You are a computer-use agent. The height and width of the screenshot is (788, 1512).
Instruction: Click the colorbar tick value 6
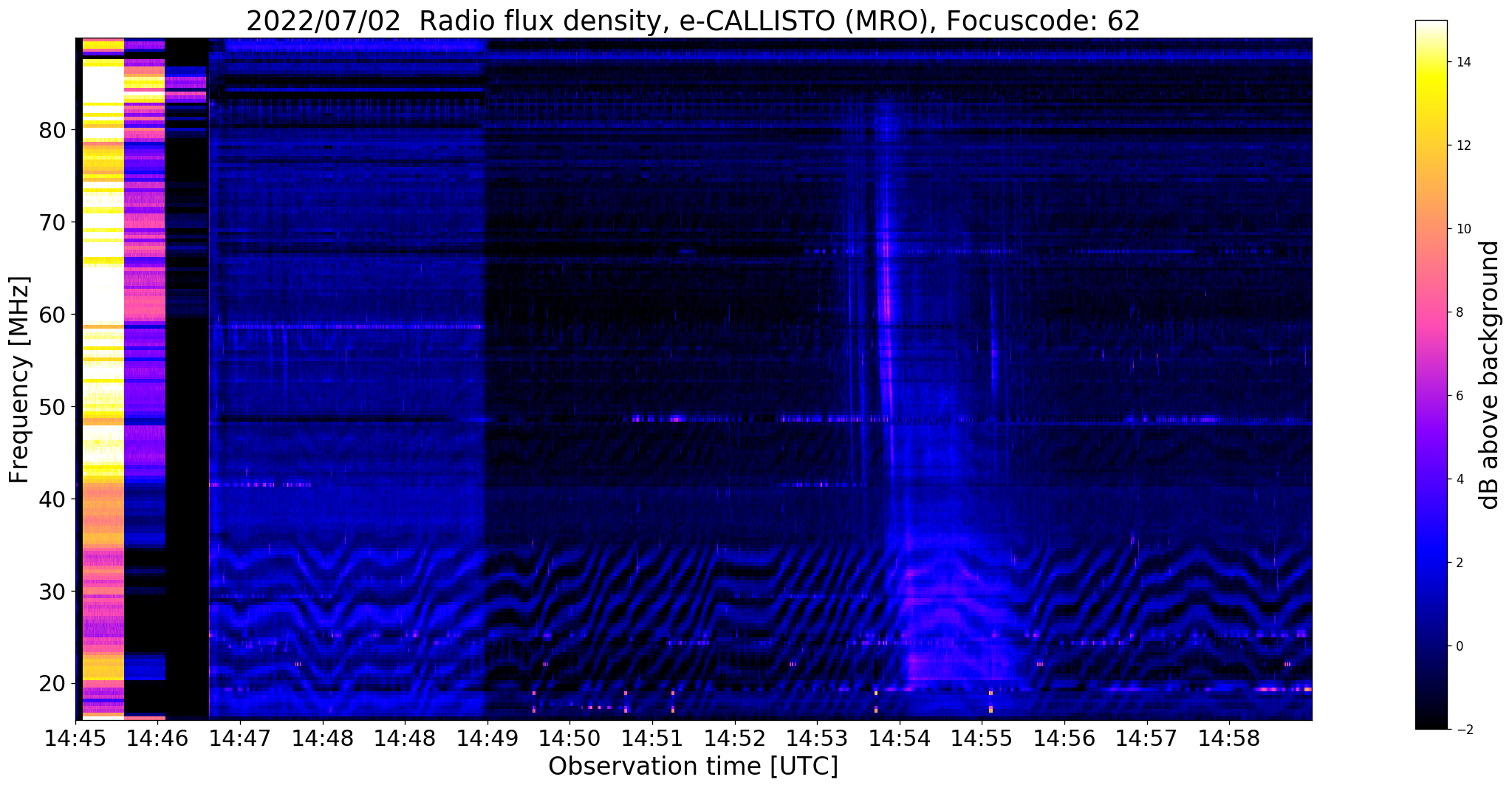1460,397
